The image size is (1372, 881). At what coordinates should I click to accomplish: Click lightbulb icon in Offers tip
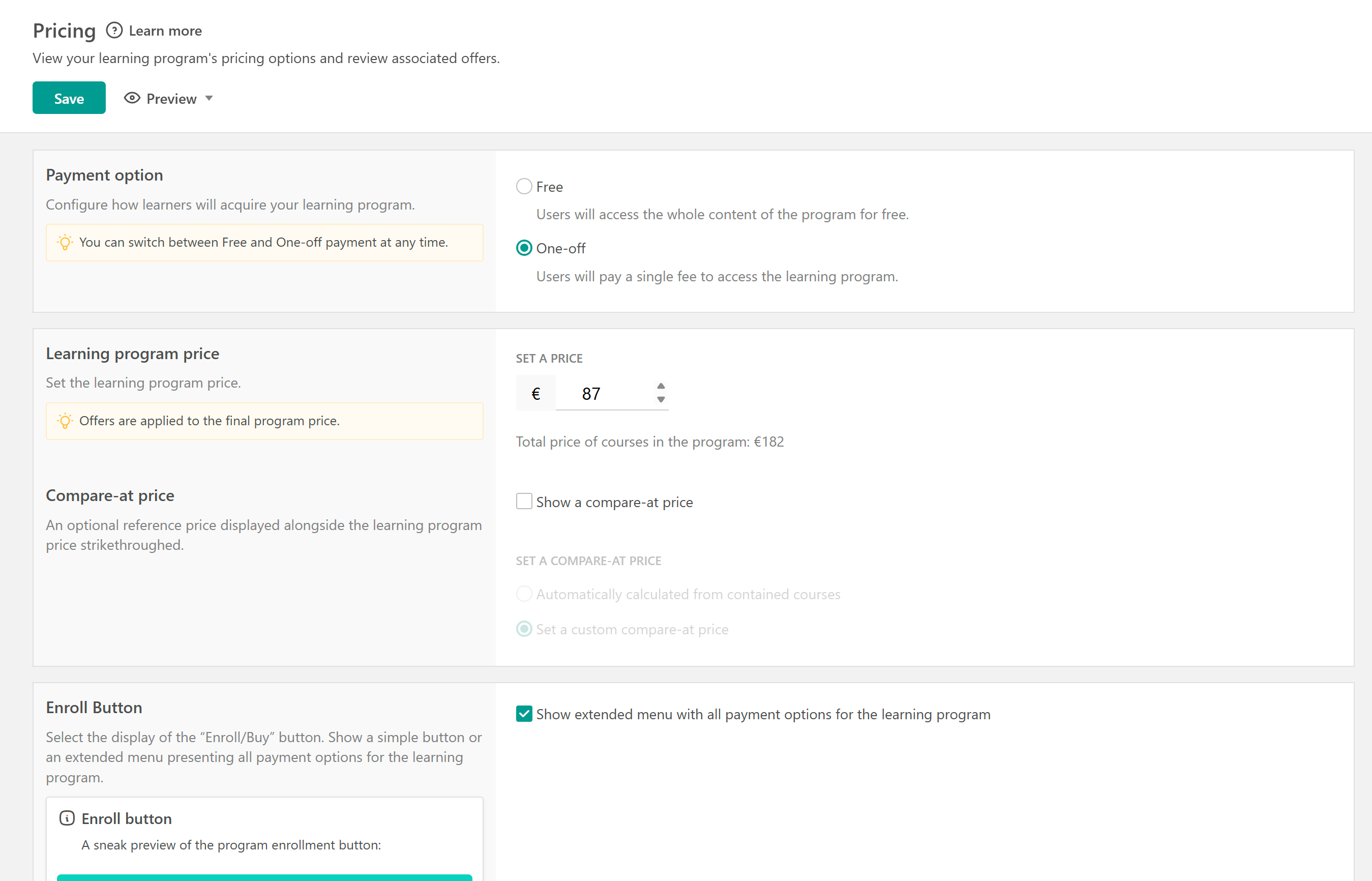tap(65, 421)
